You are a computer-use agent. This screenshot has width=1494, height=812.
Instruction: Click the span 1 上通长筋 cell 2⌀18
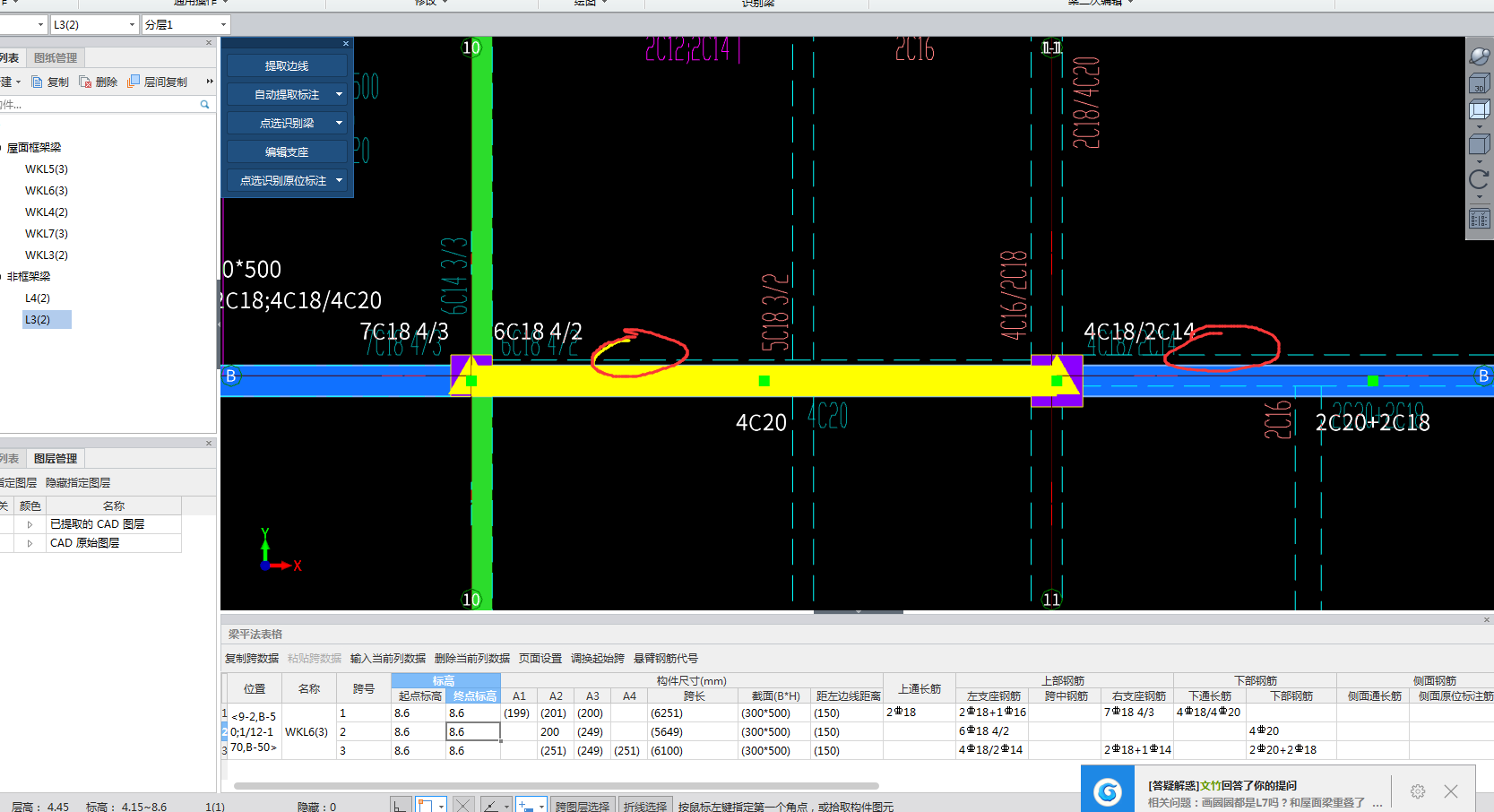pyautogui.click(x=920, y=713)
